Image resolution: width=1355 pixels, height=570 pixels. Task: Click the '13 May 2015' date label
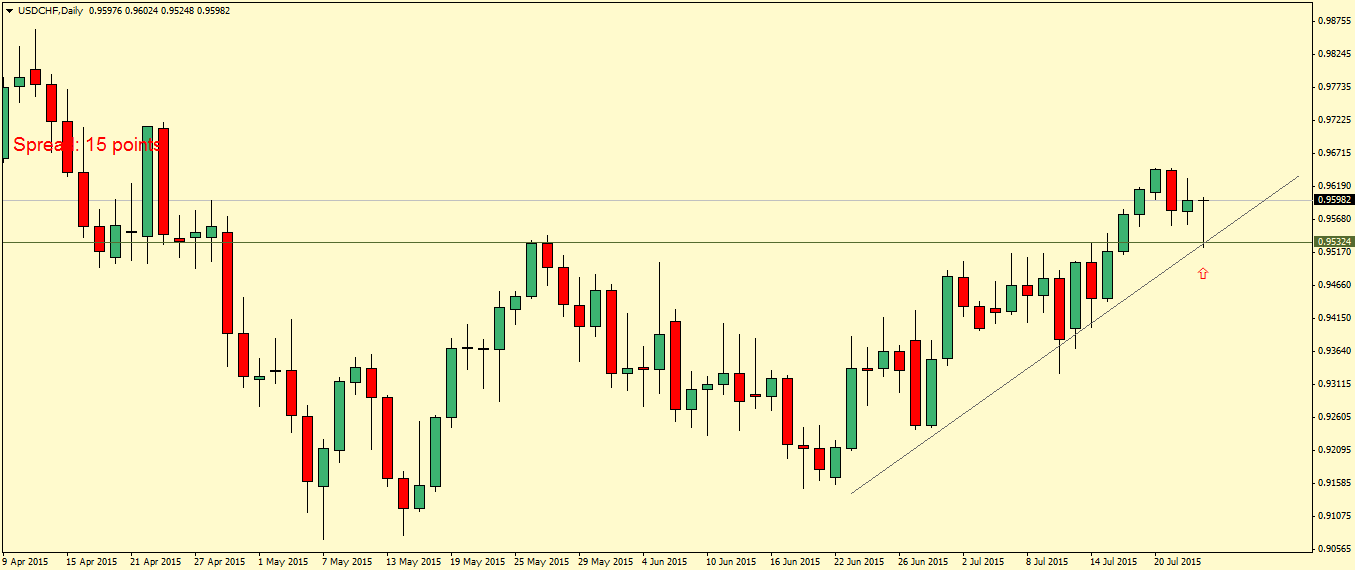pos(415,561)
